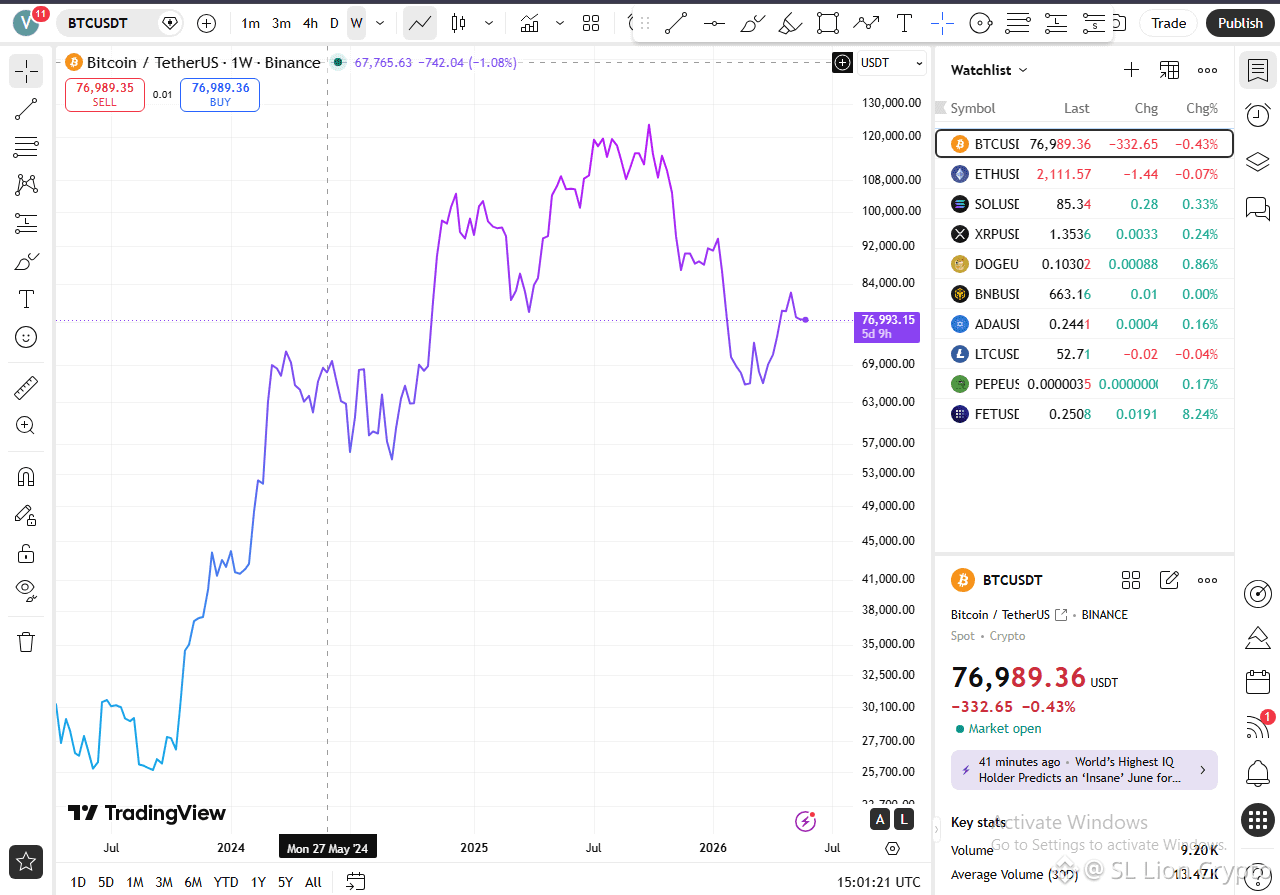Open the object tree layers icon
Viewport: 1280px width, 895px height.
coord(1257,162)
